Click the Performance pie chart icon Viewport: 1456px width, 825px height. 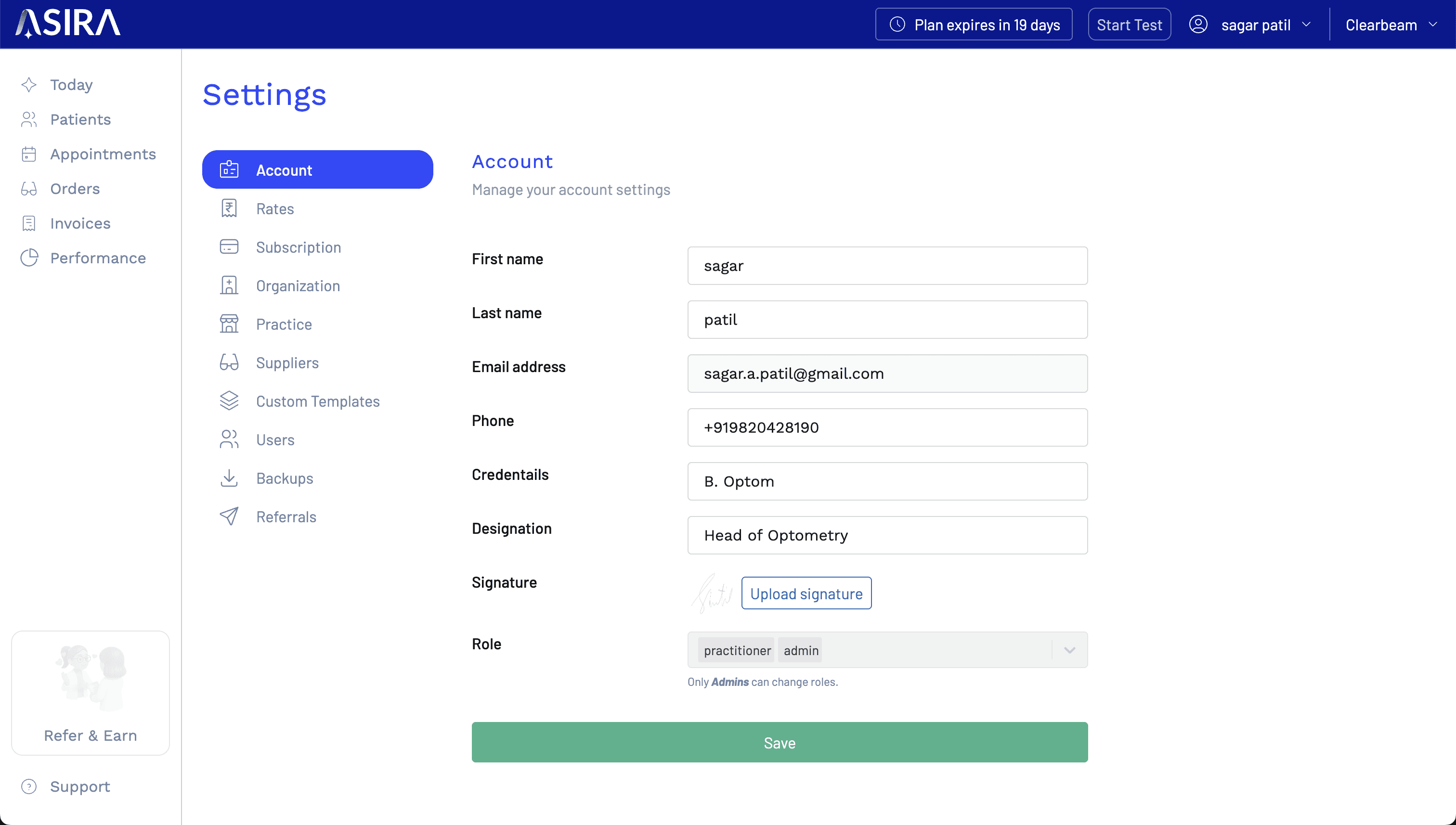29,258
